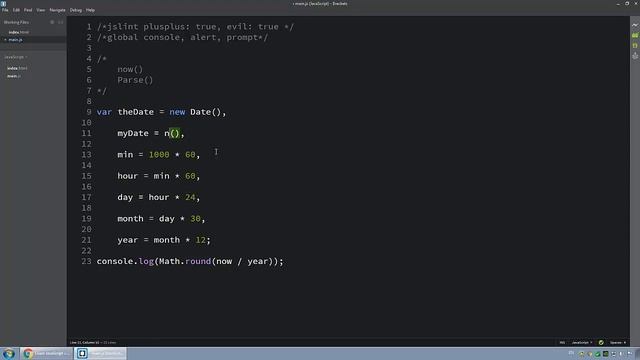Click the Live Preview lightning icon
This screenshot has height=360, width=640.
coord(635,25)
